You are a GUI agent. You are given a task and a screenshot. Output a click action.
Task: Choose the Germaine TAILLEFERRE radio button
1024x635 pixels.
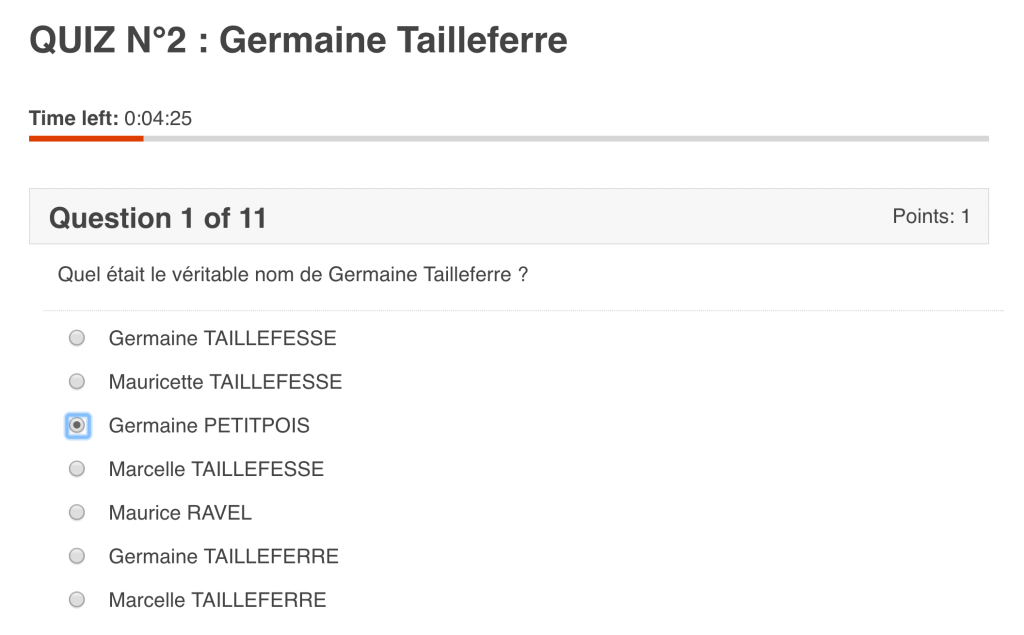pyautogui.click(x=77, y=555)
